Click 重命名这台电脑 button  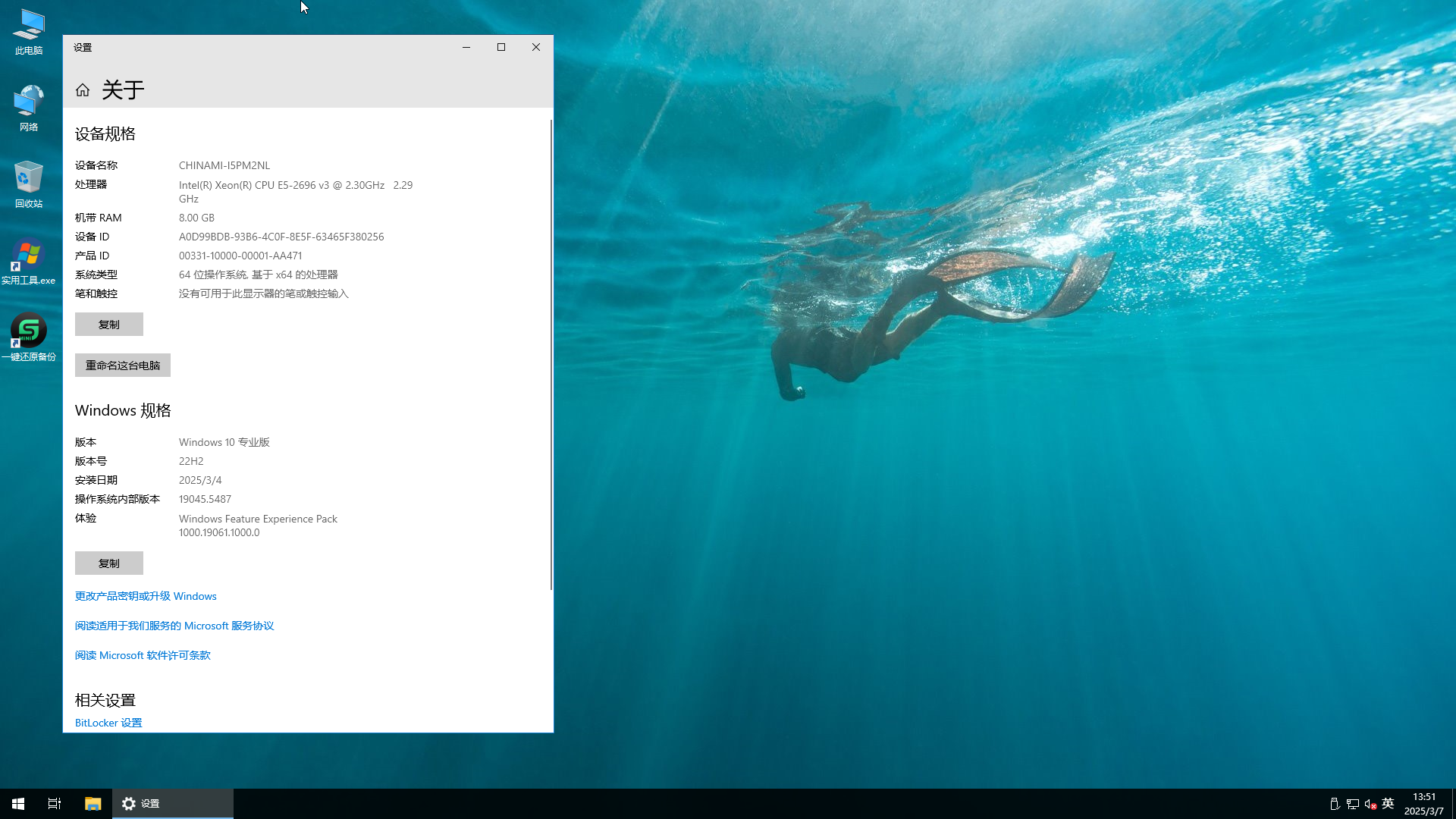click(x=123, y=366)
